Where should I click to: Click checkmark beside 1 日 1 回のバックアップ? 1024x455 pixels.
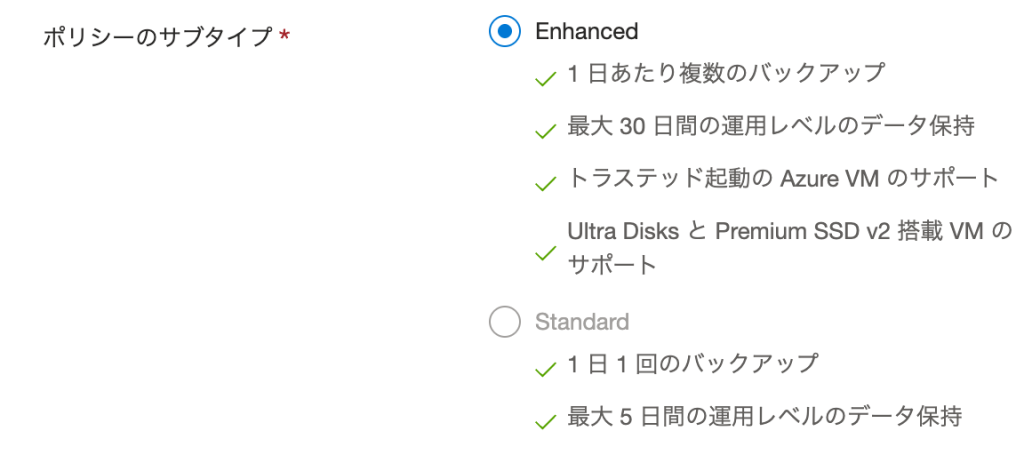(x=545, y=369)
